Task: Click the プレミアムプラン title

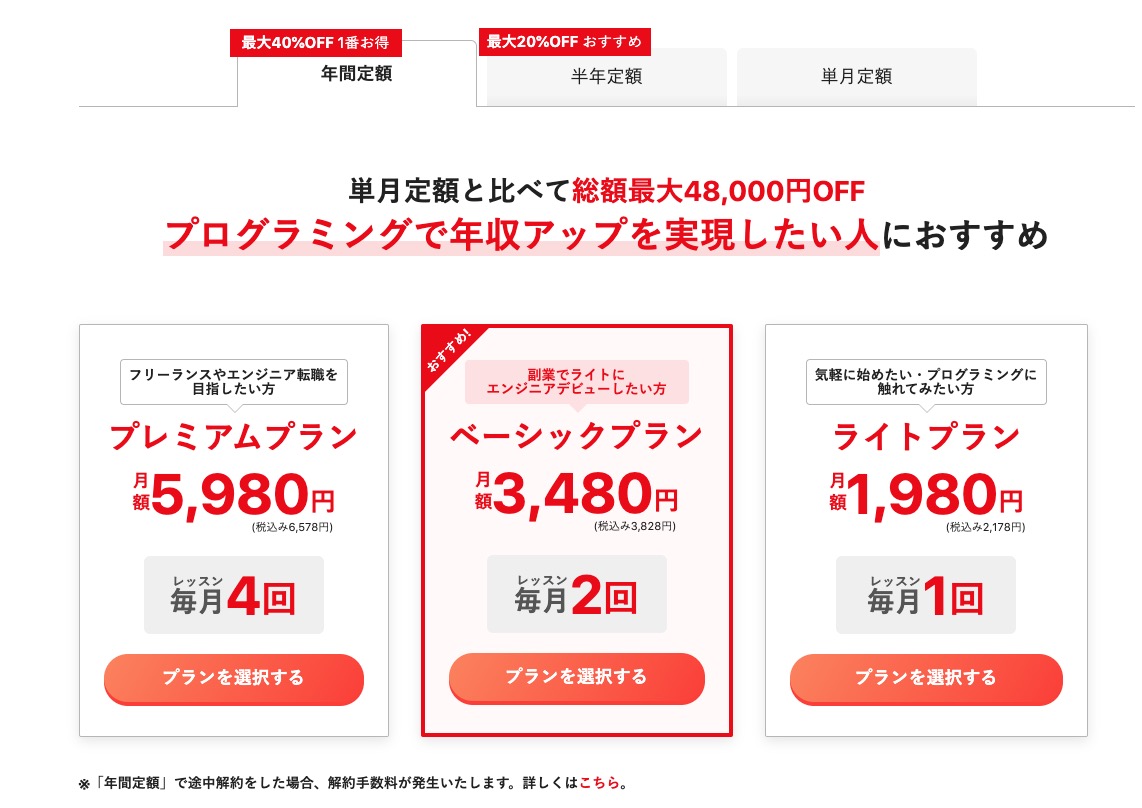Action: click(x=234, y=436)
